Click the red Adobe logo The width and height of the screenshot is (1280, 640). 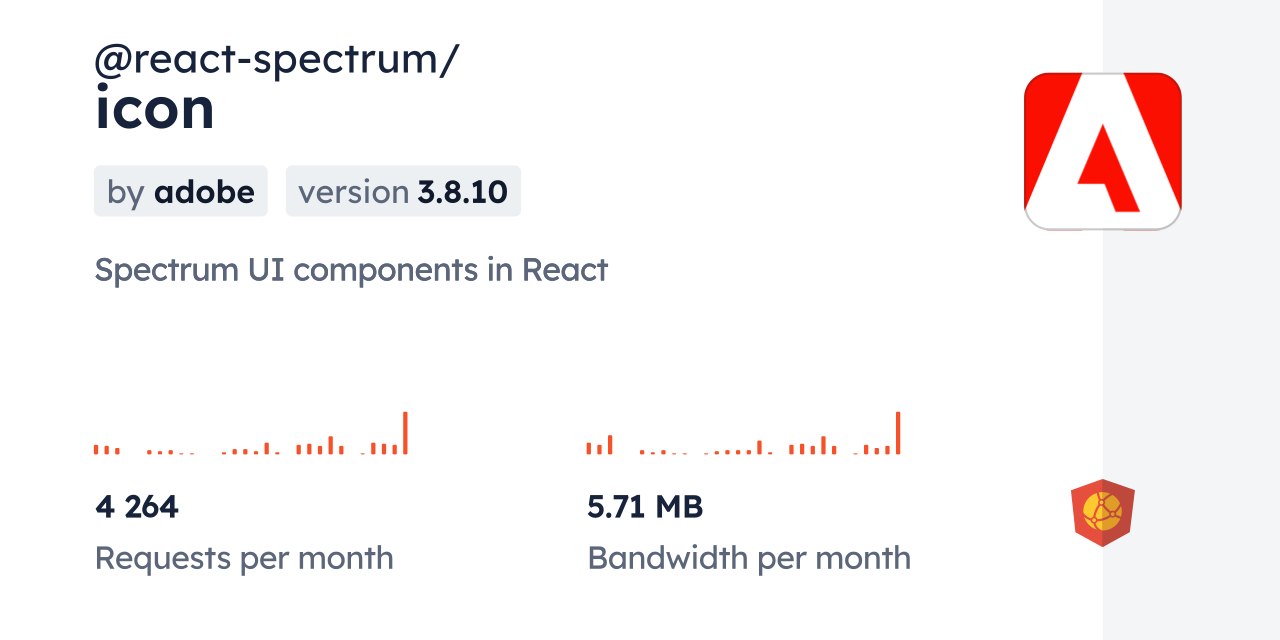[1102, 151]
